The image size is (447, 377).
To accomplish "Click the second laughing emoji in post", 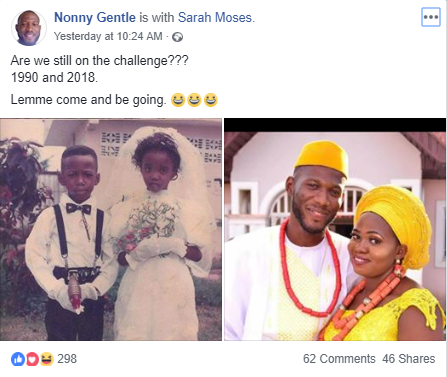I will point(194,100).
